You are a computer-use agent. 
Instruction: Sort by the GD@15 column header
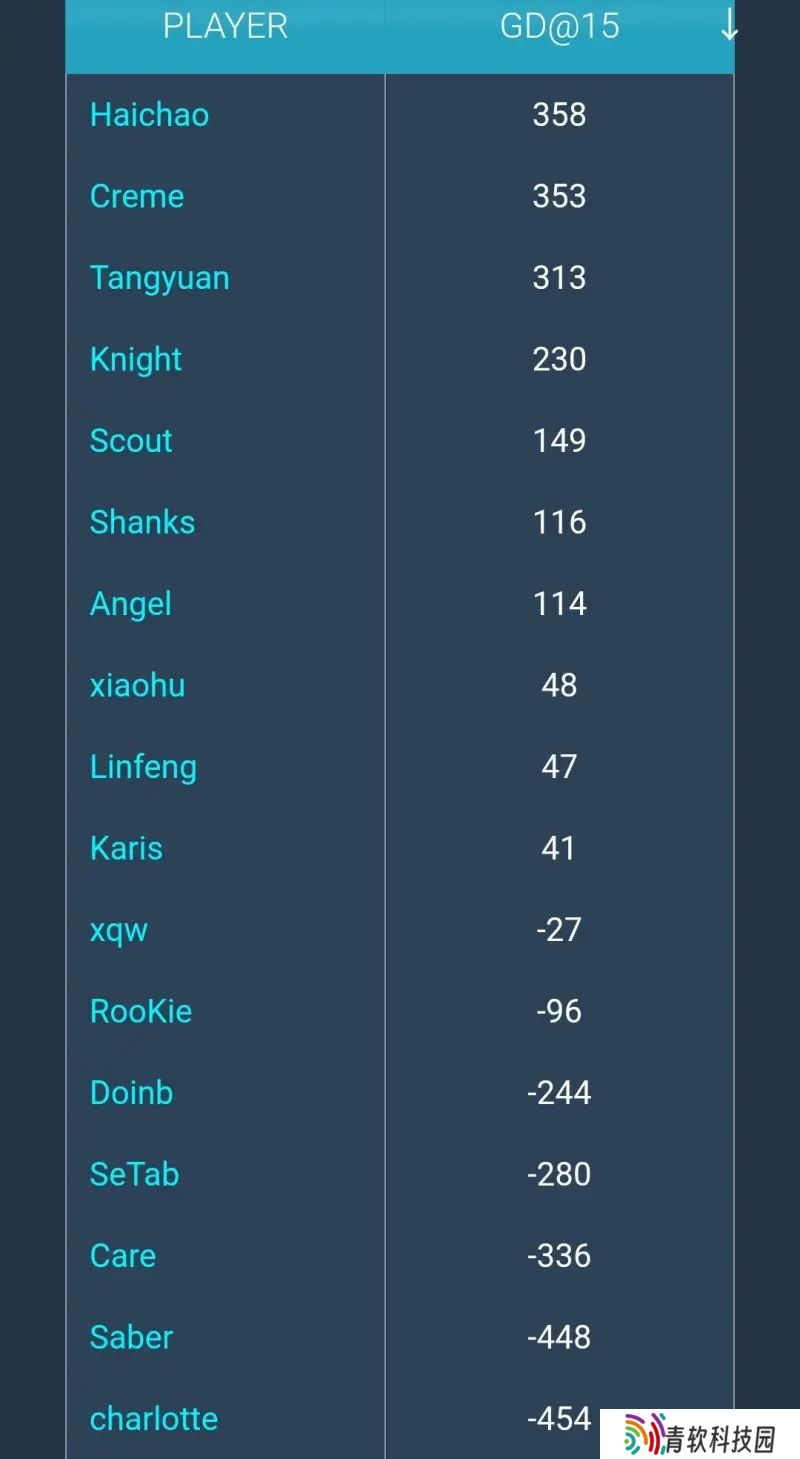[559, 26]
